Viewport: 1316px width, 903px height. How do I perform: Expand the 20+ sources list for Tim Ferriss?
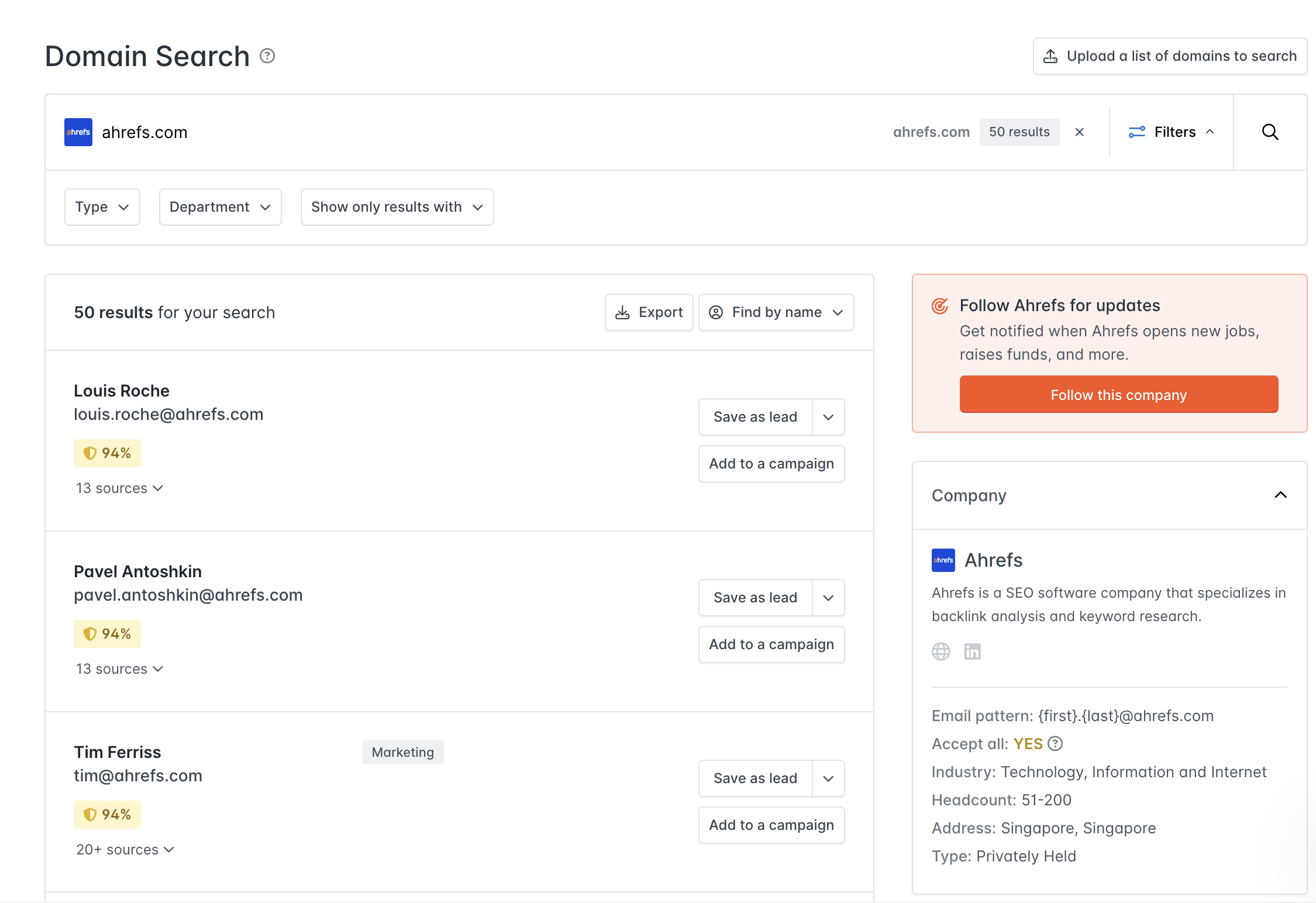125,850
